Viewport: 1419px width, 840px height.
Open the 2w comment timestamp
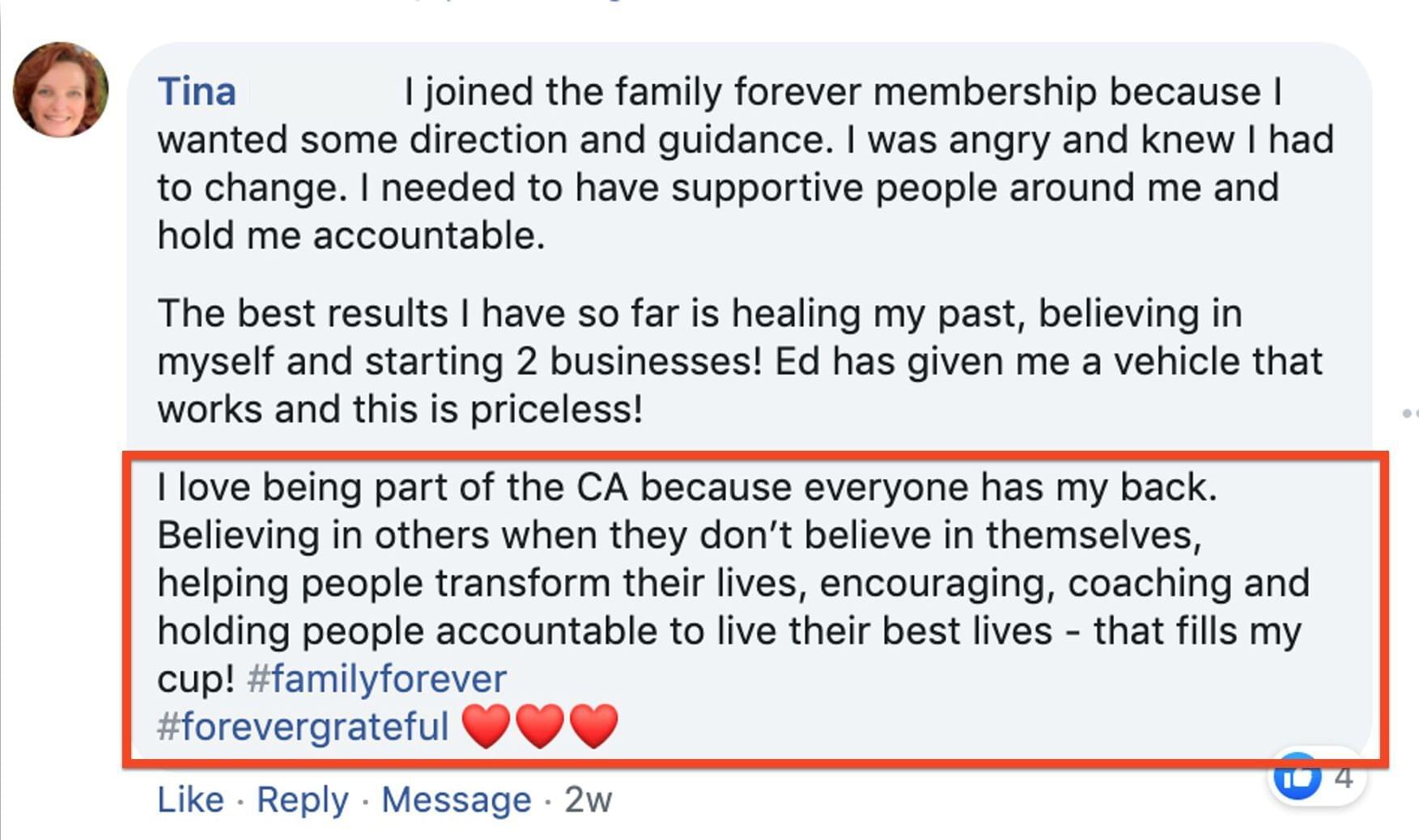pyautogui.click(x=588, y=800)
